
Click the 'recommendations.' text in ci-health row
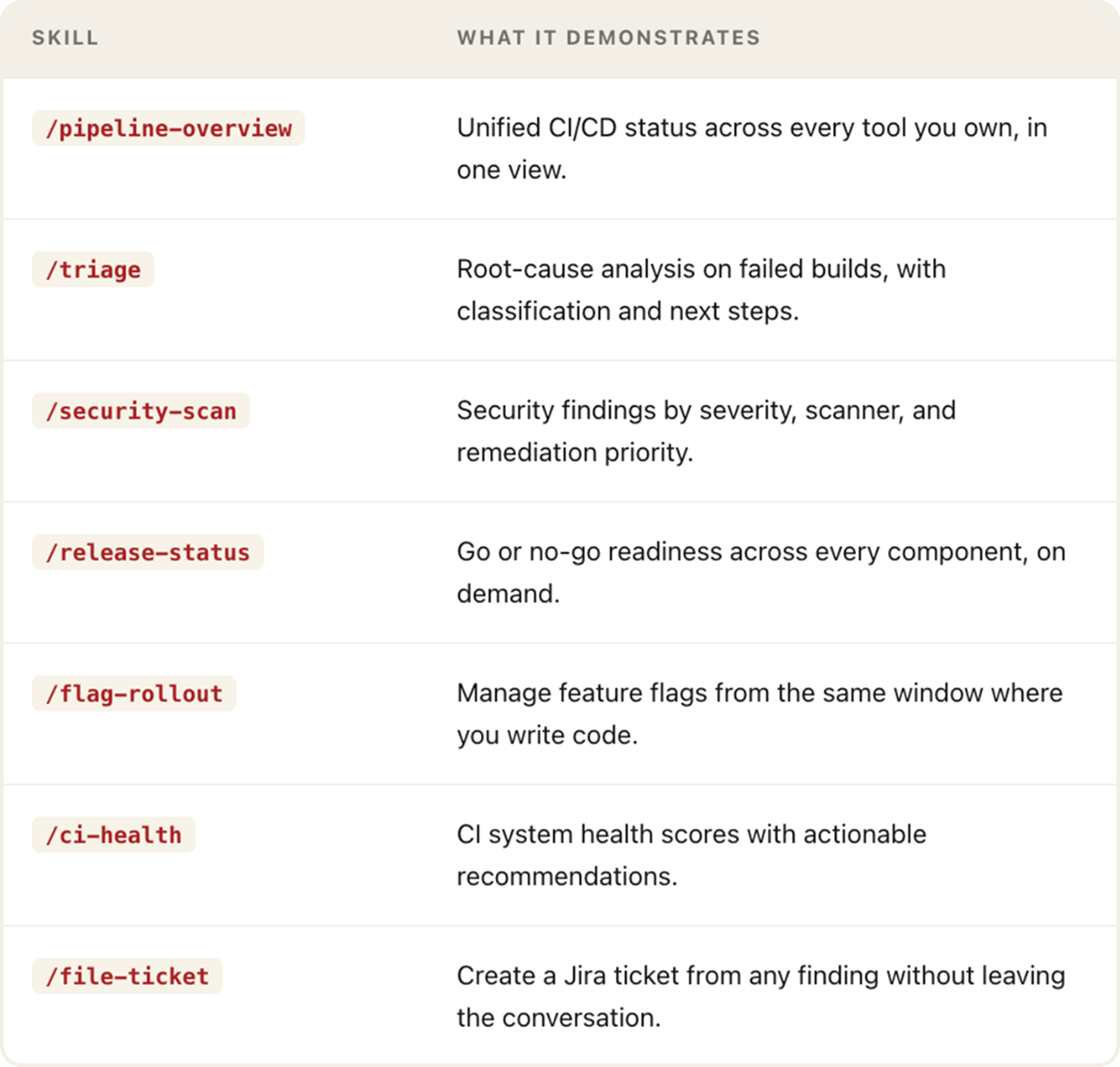[x=566, y=875]
